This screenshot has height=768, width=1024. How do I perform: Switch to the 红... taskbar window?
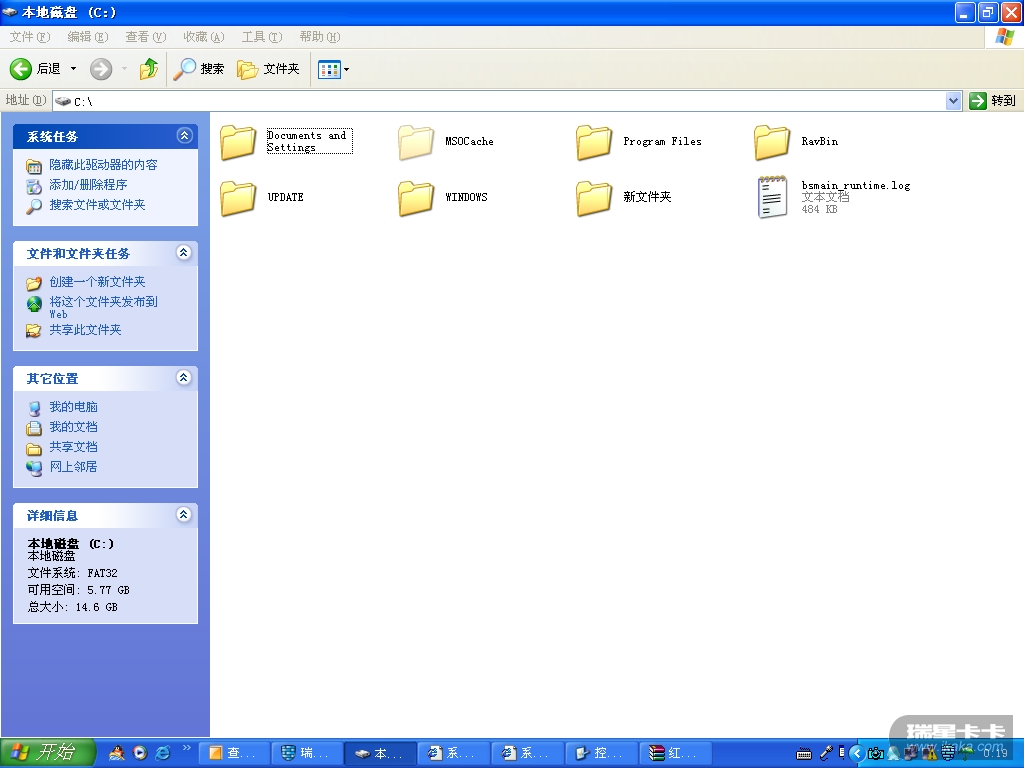coord(677,753)
